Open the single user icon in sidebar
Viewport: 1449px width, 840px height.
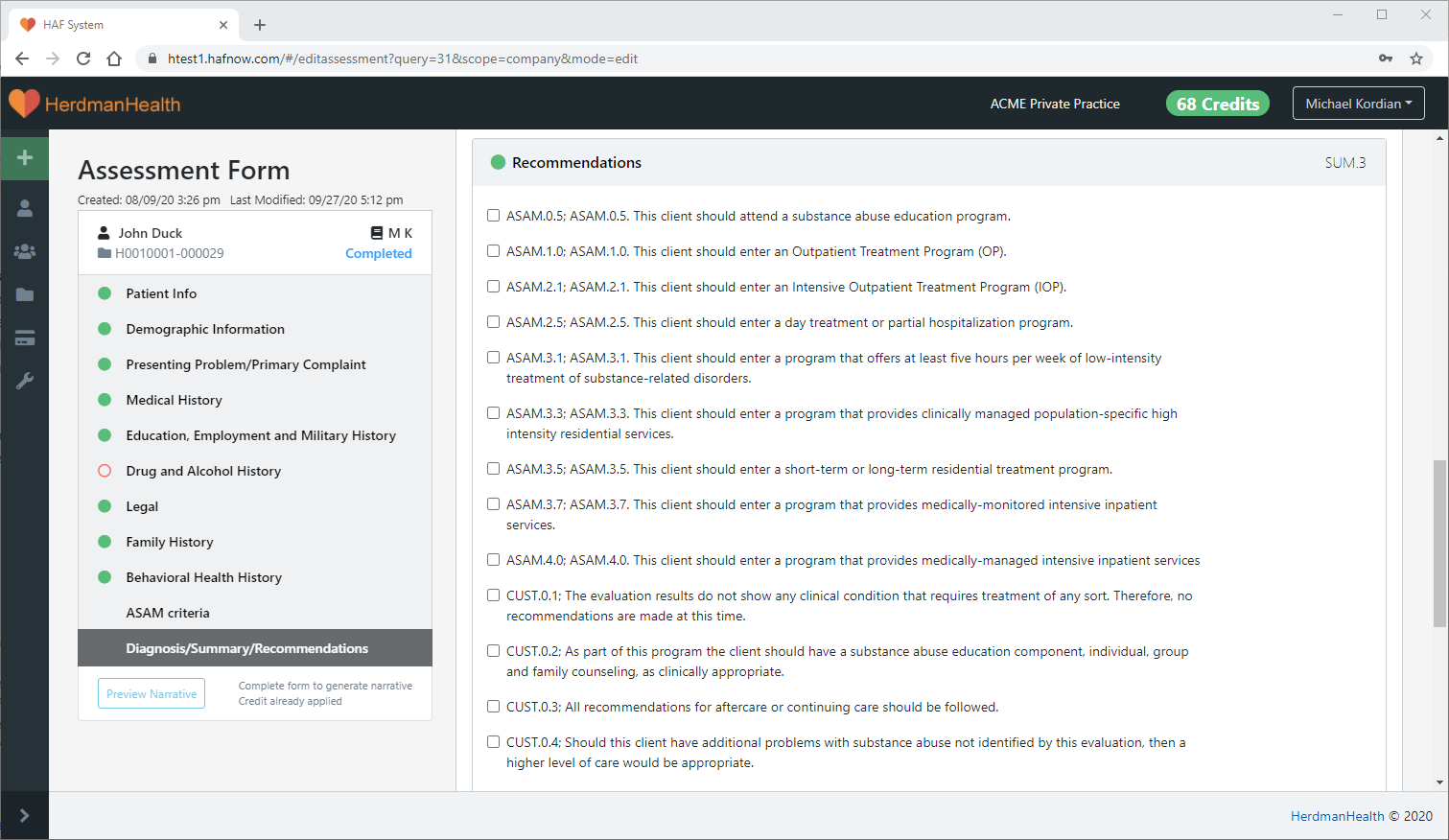click(x=25, y=208)
